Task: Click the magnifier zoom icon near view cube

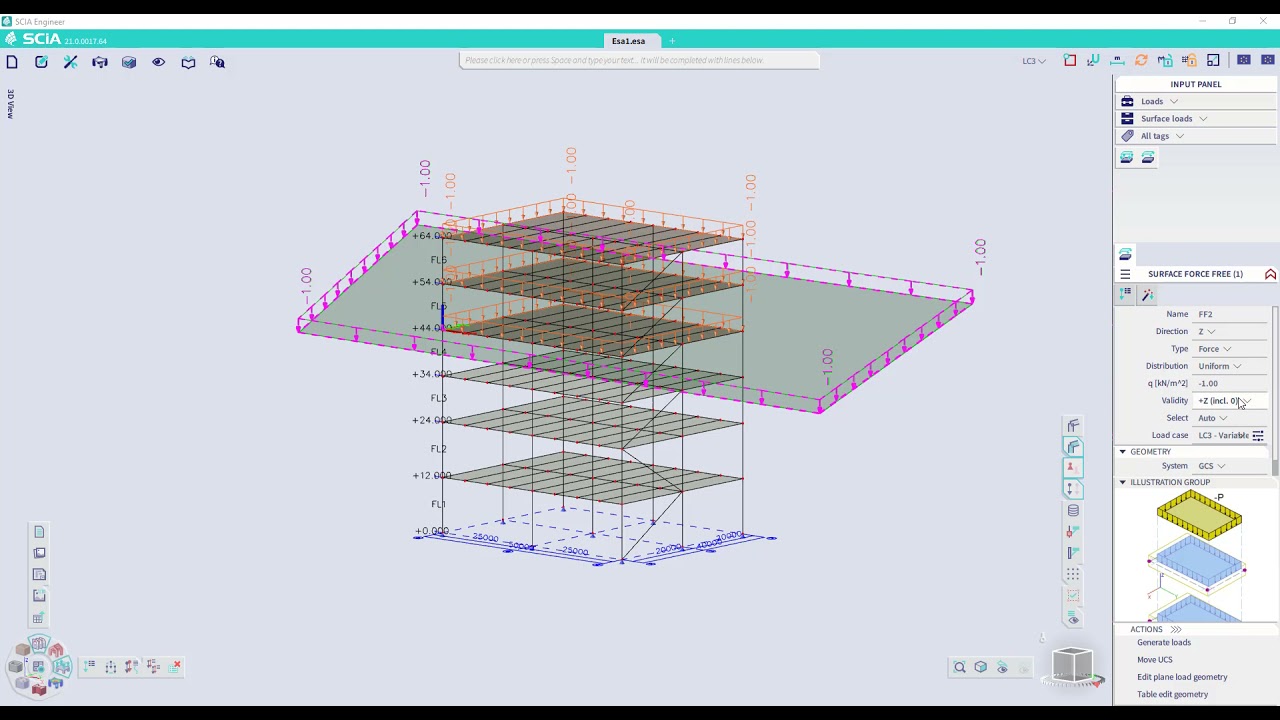Action: [x=959, y=667]
